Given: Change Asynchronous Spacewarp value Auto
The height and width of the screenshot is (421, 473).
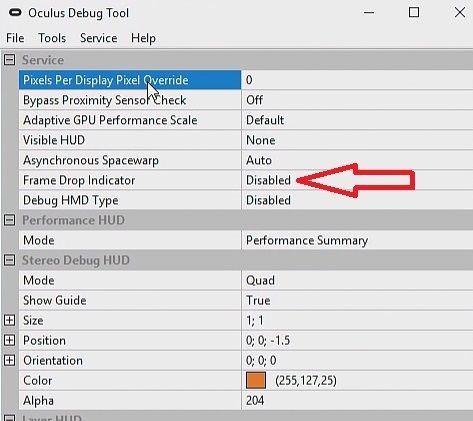Looking at the screenshot, I should pos(358,160).
